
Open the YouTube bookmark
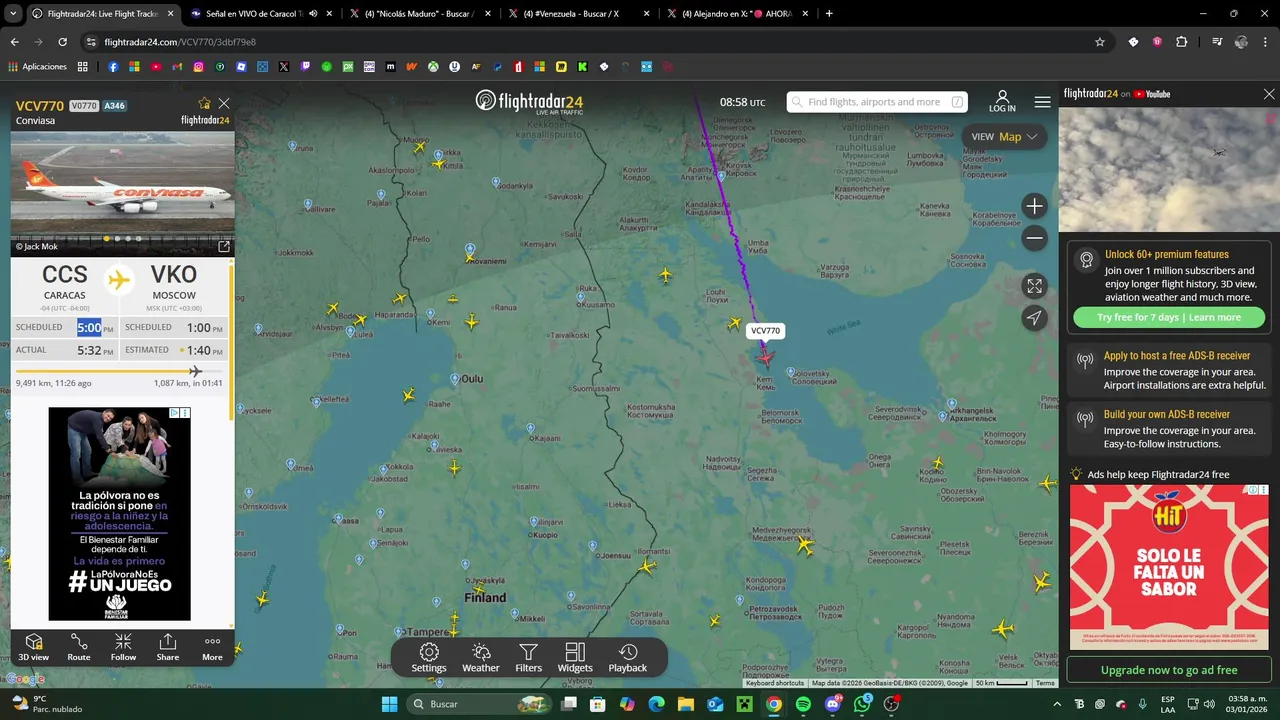pyautogui.click(x=156, y=67)
